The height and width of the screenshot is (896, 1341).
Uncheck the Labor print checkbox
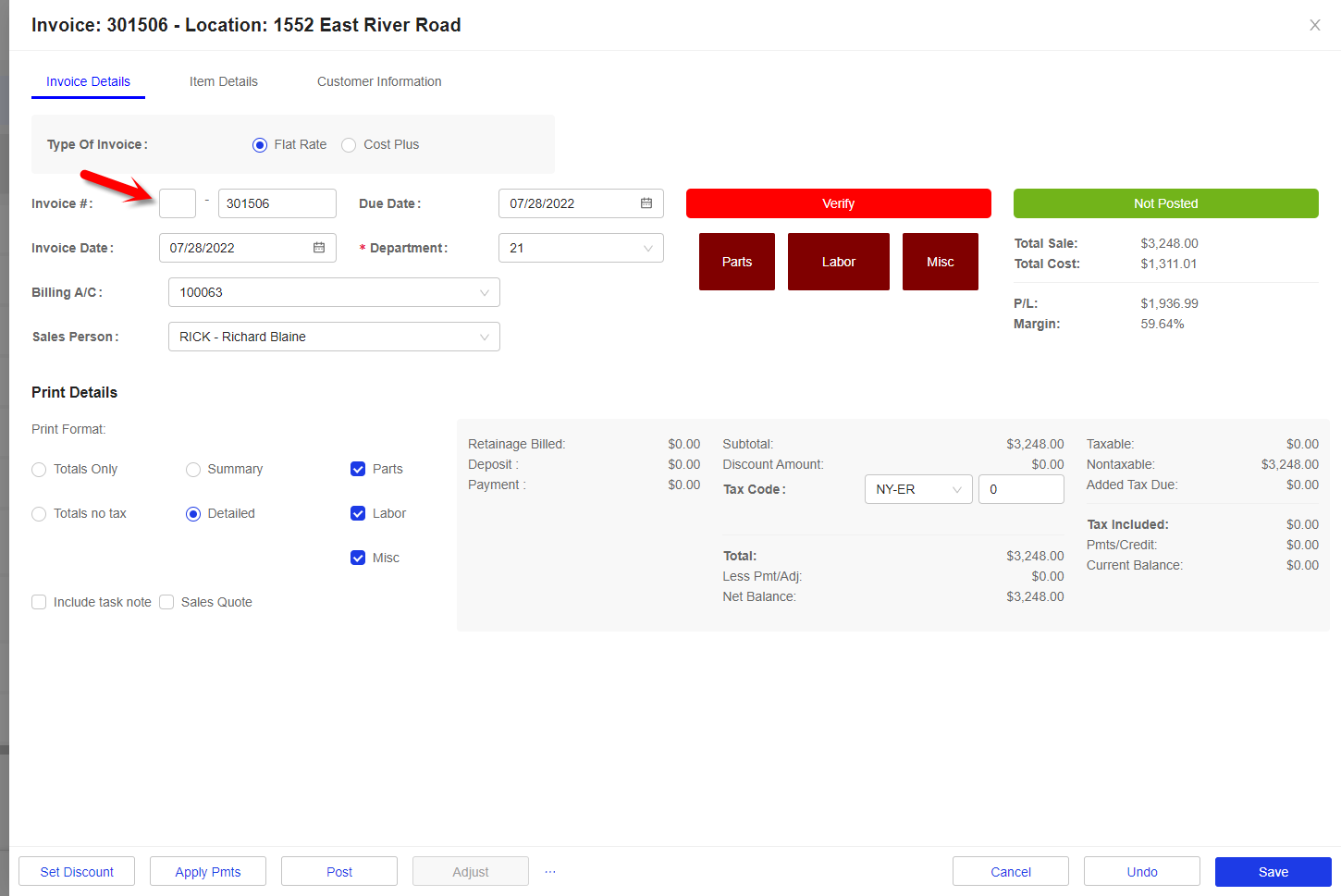click(358, 513)
